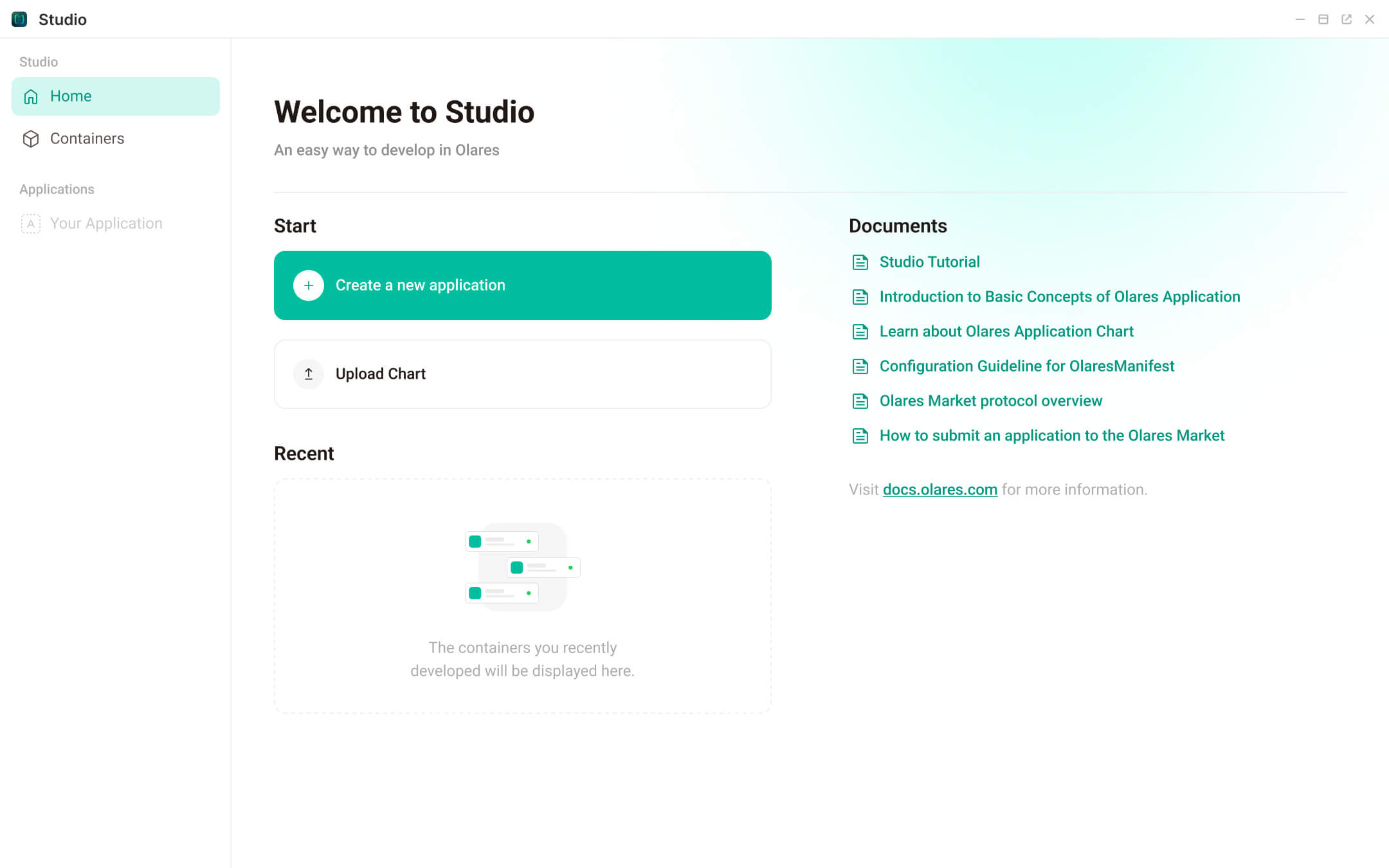Click document icon beside Olares Market protocol overview
The width and height of the screenshot is (1389, 868).
860,401
